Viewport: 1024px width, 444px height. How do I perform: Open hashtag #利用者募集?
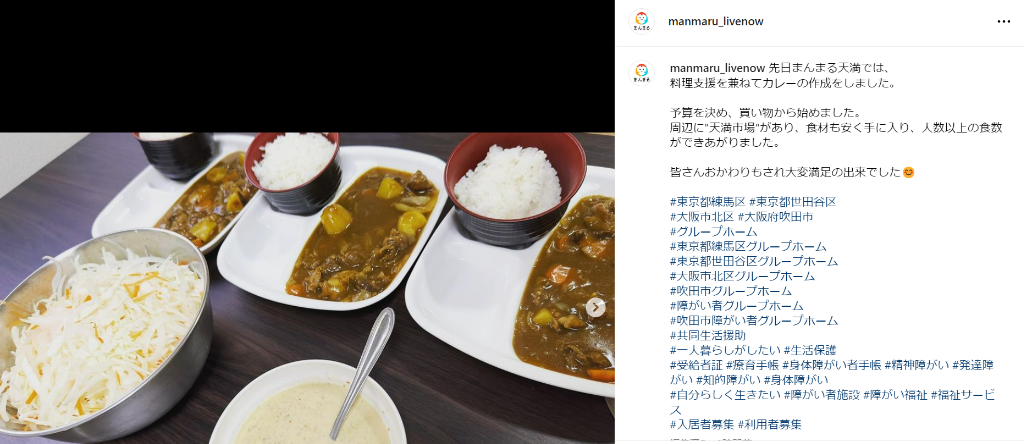tap(770, 424)
